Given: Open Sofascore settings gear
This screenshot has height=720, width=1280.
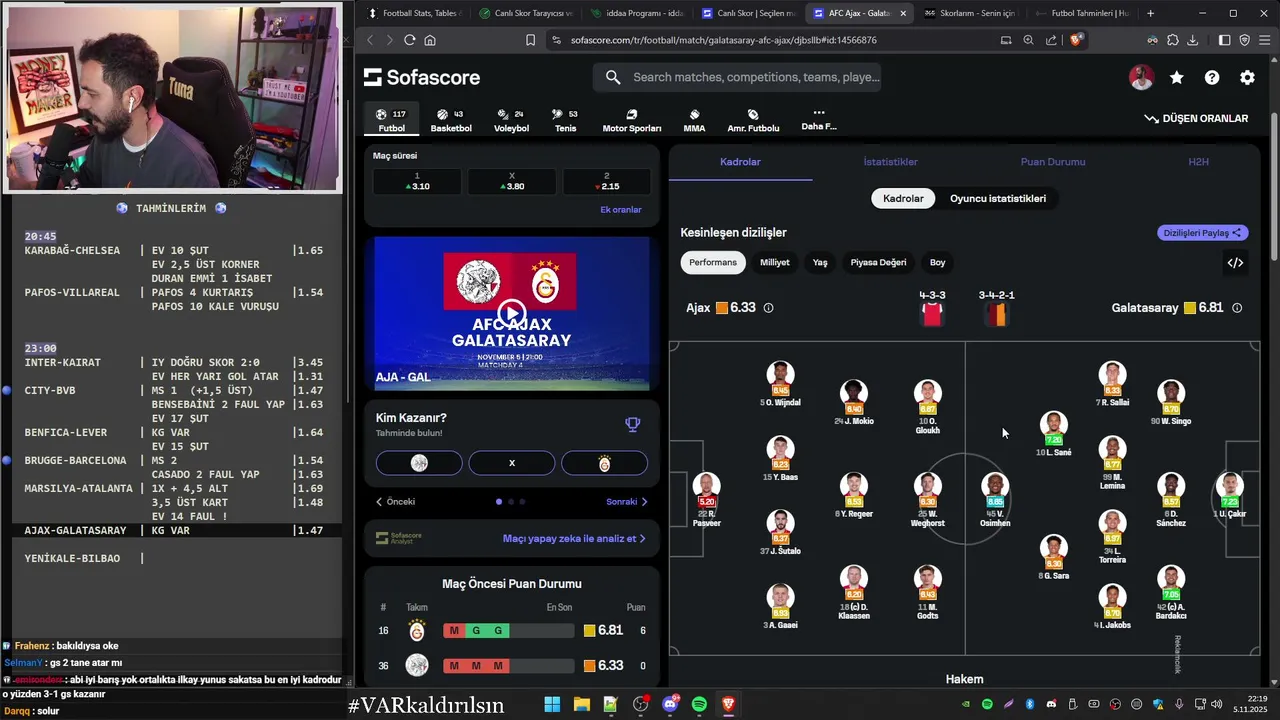Looking at the screenshot, I should [x=1247, y=78].
